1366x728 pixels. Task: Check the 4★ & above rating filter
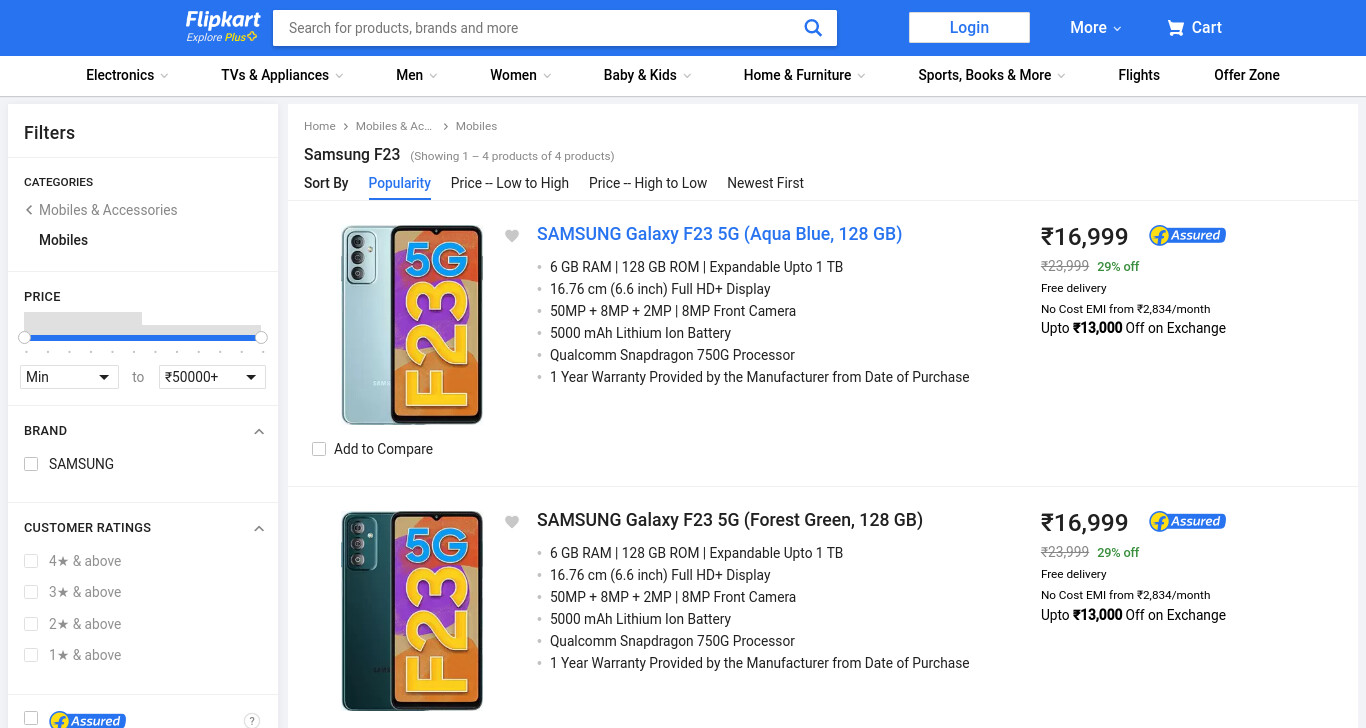coord(31,561)
